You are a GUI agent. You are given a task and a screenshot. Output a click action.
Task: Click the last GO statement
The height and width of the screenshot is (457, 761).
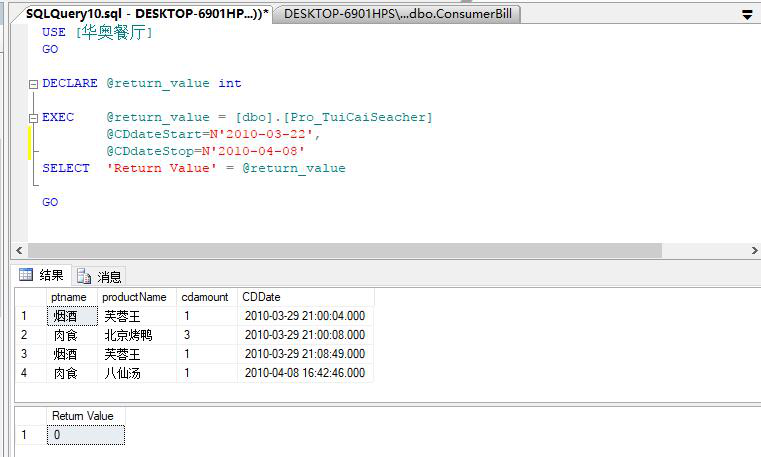tap(50, 202)
